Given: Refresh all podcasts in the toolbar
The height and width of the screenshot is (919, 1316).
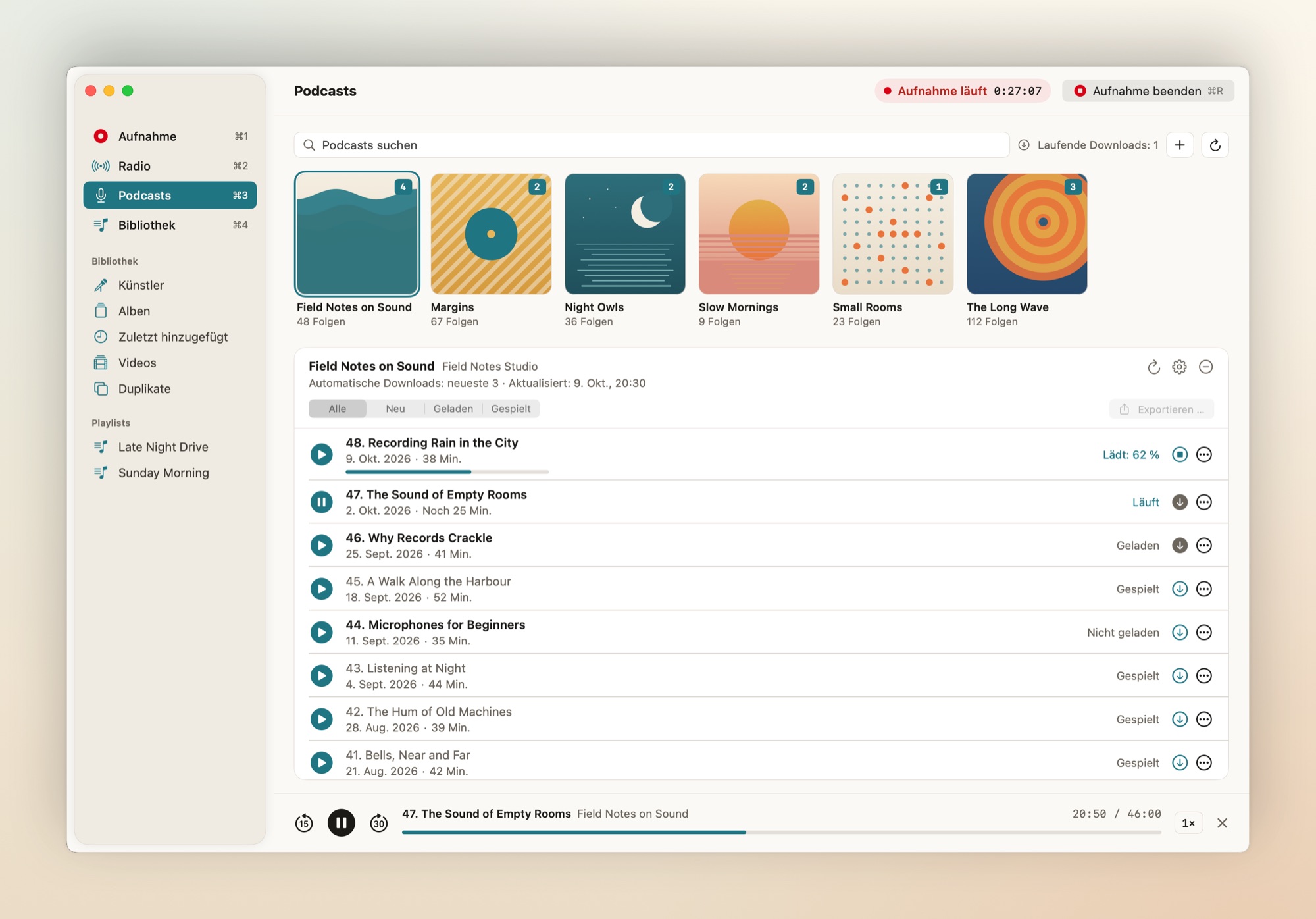Looking at the screenshot, I should point(1215,145).
